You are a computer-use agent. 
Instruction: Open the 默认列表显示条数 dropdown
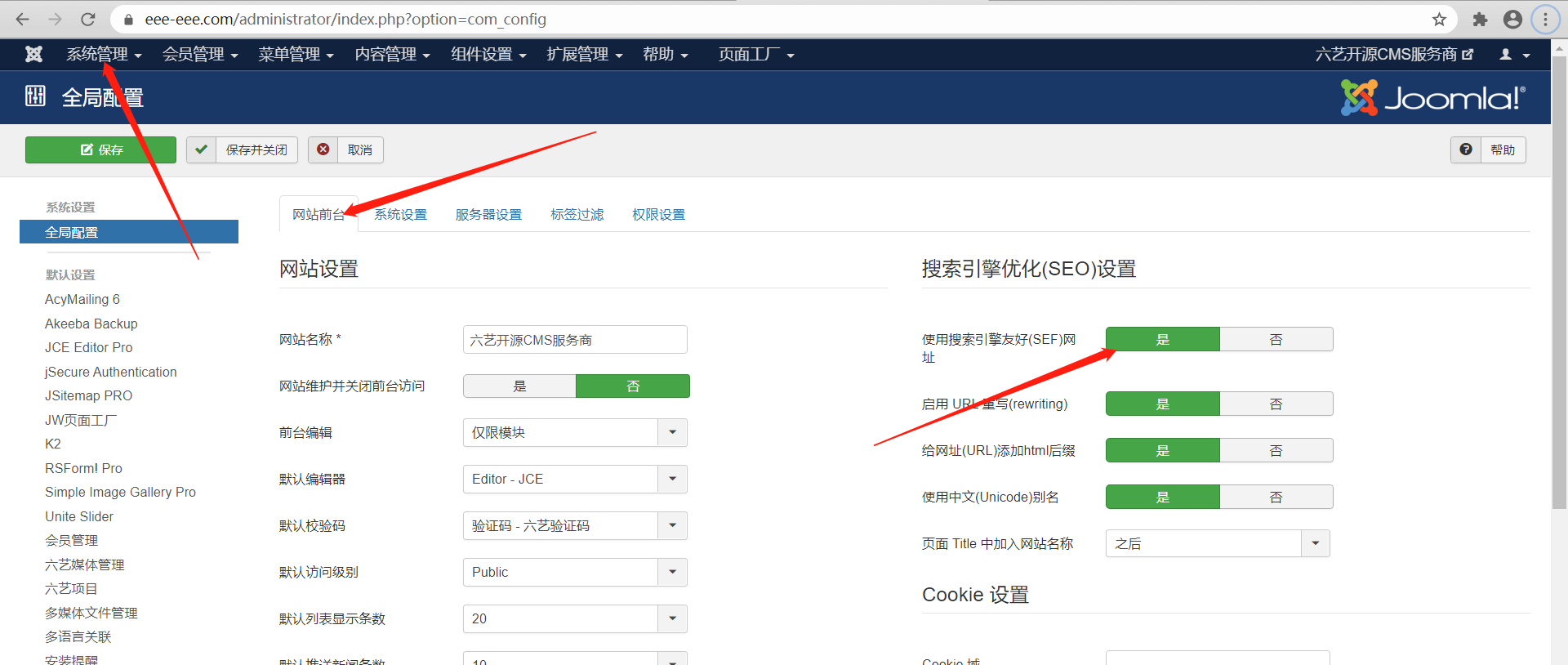575,618
